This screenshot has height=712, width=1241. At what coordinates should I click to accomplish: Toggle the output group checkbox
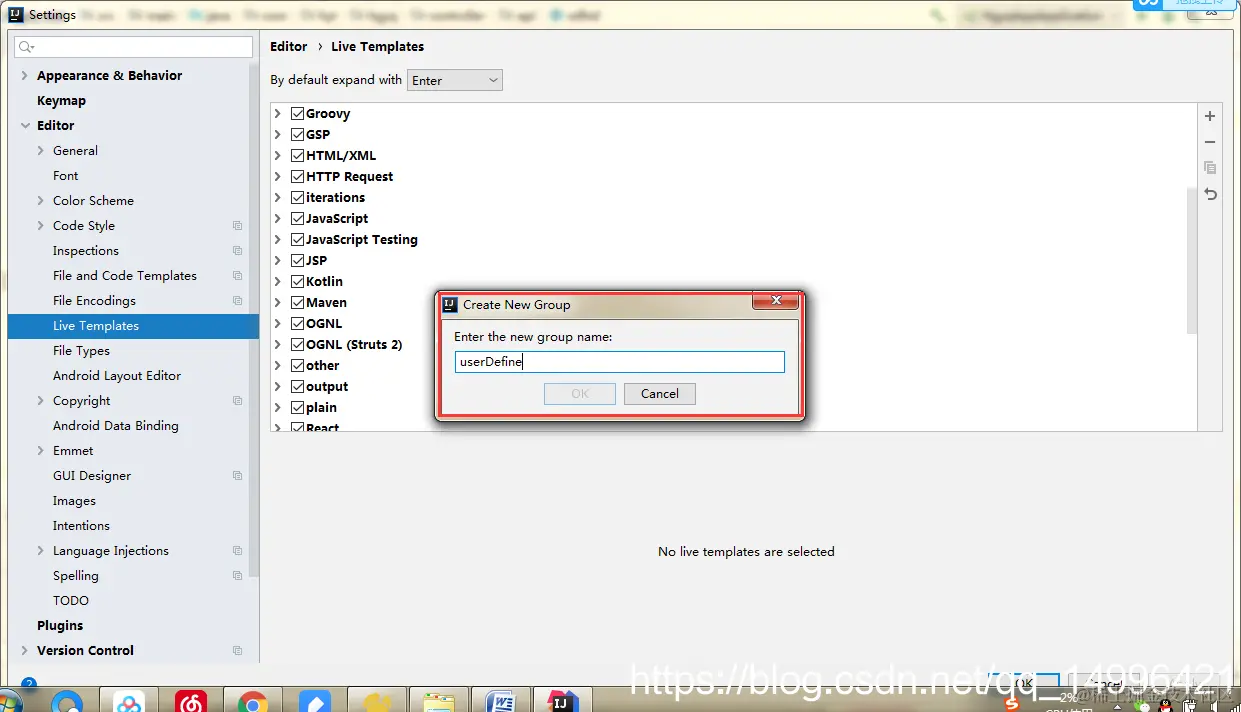(298, 387)
